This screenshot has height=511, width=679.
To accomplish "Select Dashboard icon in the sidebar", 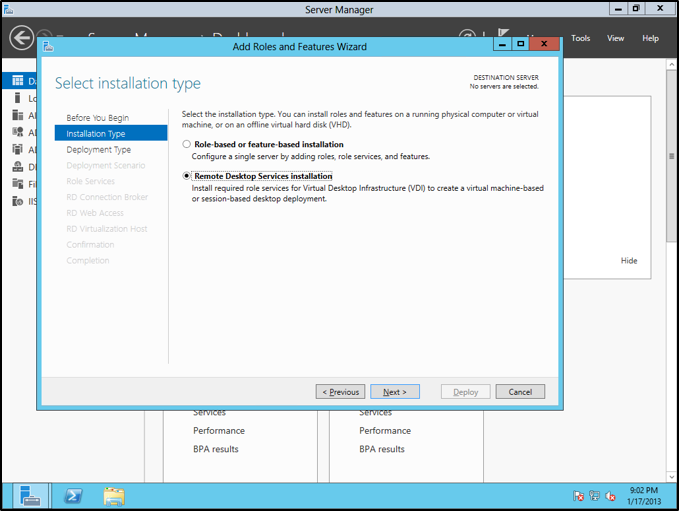I will tap(19, 80).
